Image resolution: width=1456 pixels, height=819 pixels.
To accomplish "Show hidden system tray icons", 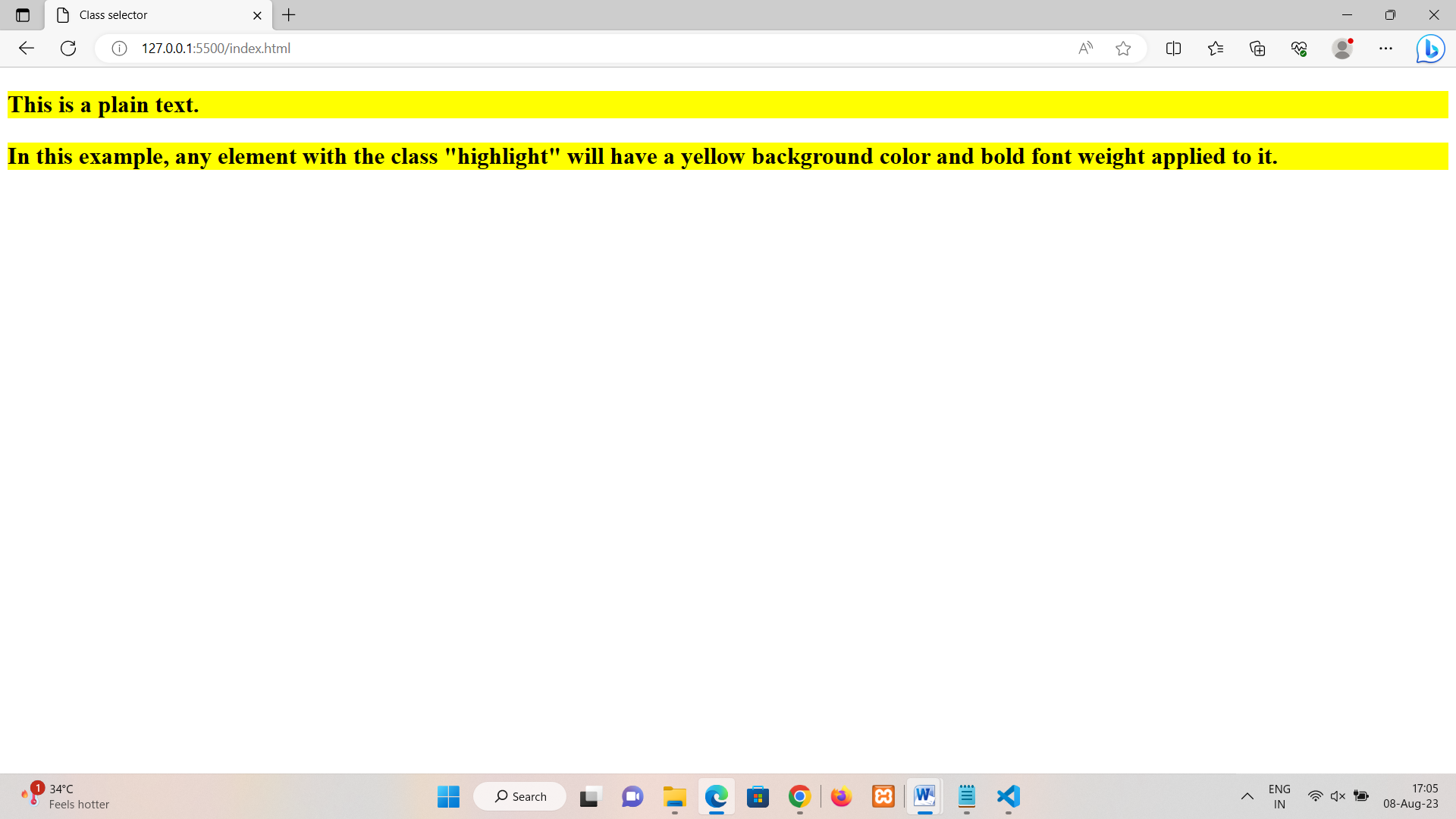I will 1247,796.
